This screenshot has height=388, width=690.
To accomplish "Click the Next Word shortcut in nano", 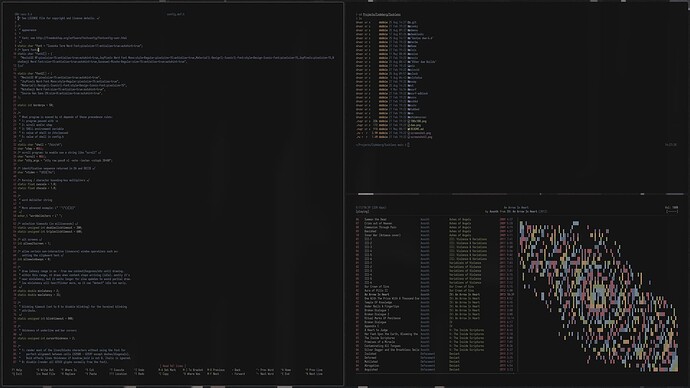I will 265,374.
